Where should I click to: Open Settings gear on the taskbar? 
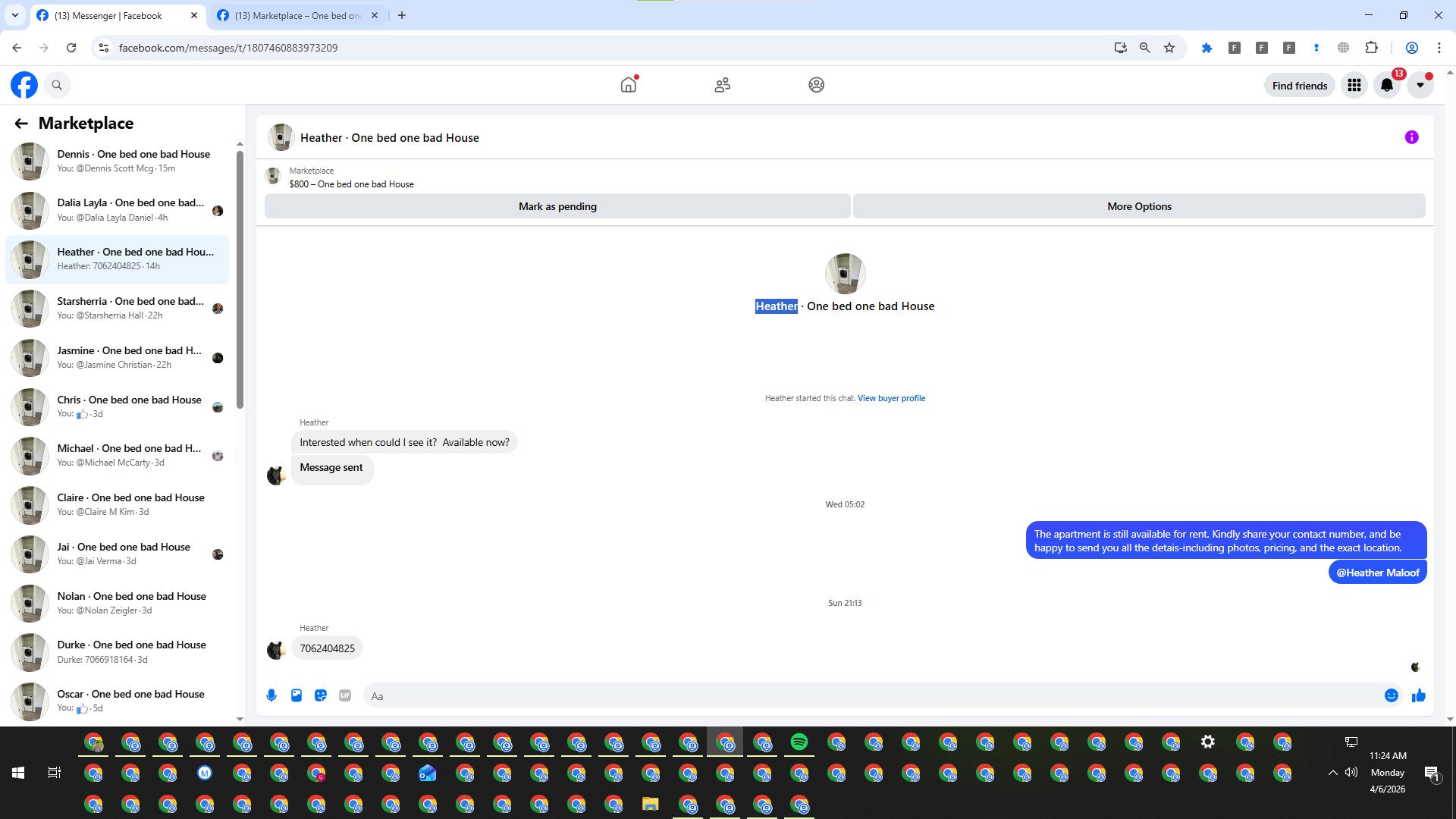1208,742
